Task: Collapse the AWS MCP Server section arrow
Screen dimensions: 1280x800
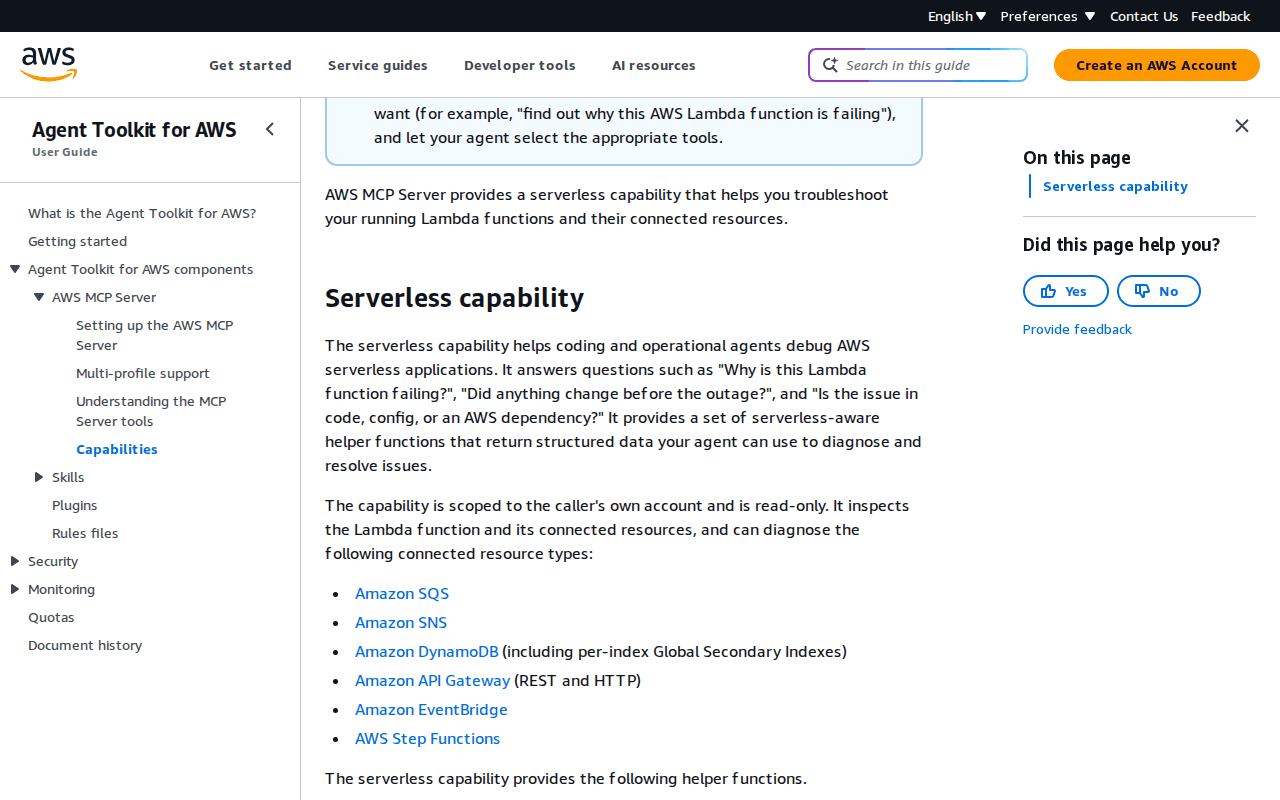Action: click(39, 297)
